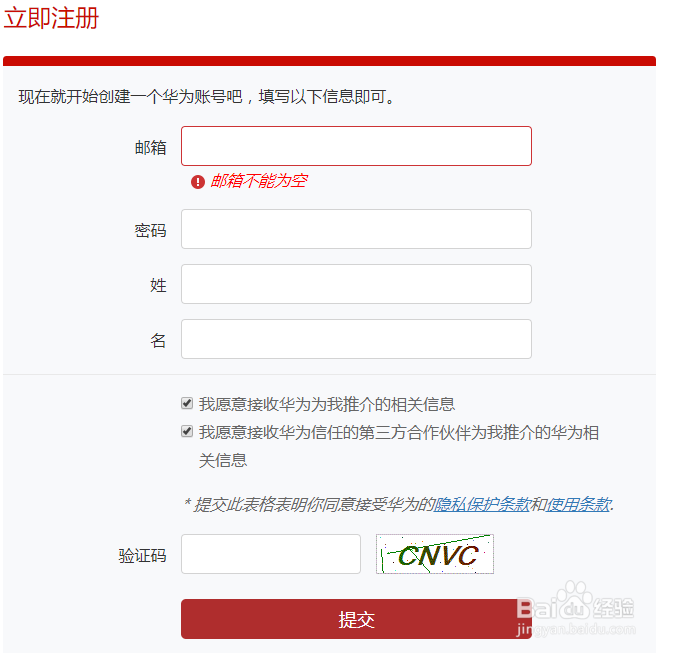Refresh the CNVC captcha image
The height and width of the screenshot is (653, 673).
tap(435, 553)
